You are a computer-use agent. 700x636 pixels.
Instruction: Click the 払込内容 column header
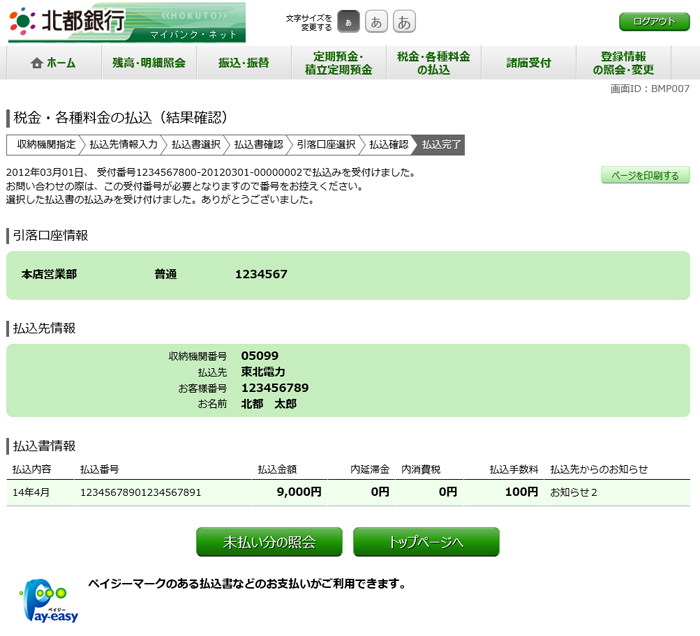pyautogui.click(x=32, y=469)
